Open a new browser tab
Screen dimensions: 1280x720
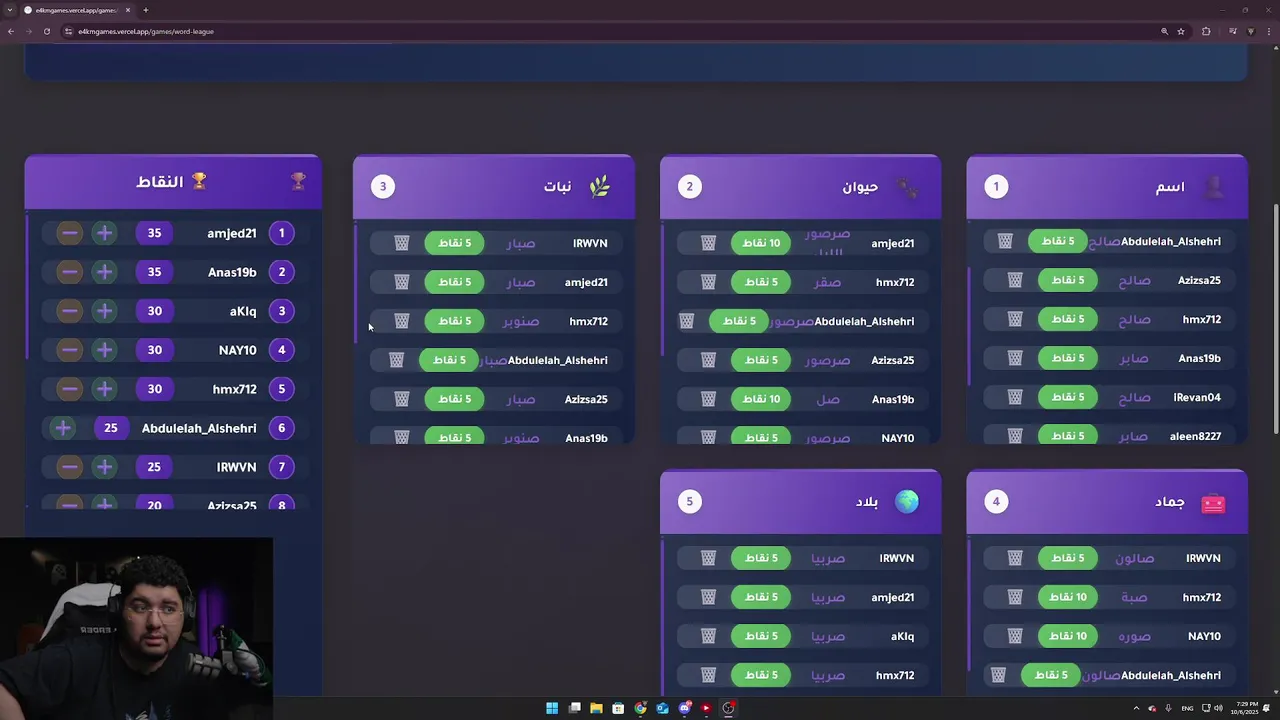click(x=145, y=10)
